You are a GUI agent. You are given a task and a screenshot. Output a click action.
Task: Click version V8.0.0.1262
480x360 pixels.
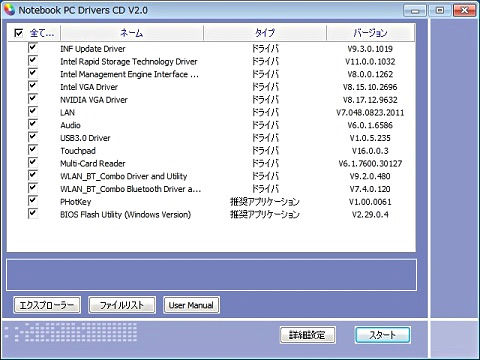coord(370,74)
